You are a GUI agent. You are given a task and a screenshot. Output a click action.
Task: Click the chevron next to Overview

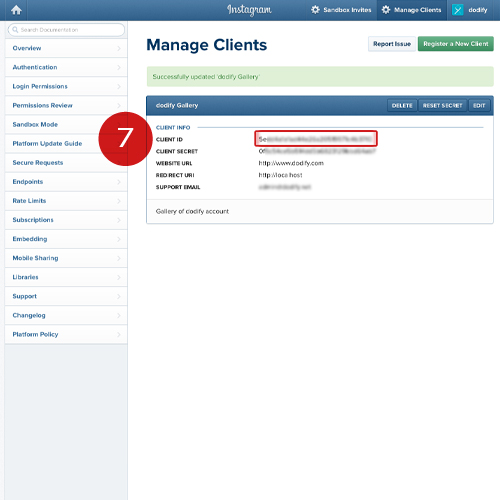(x=119, y=48)
